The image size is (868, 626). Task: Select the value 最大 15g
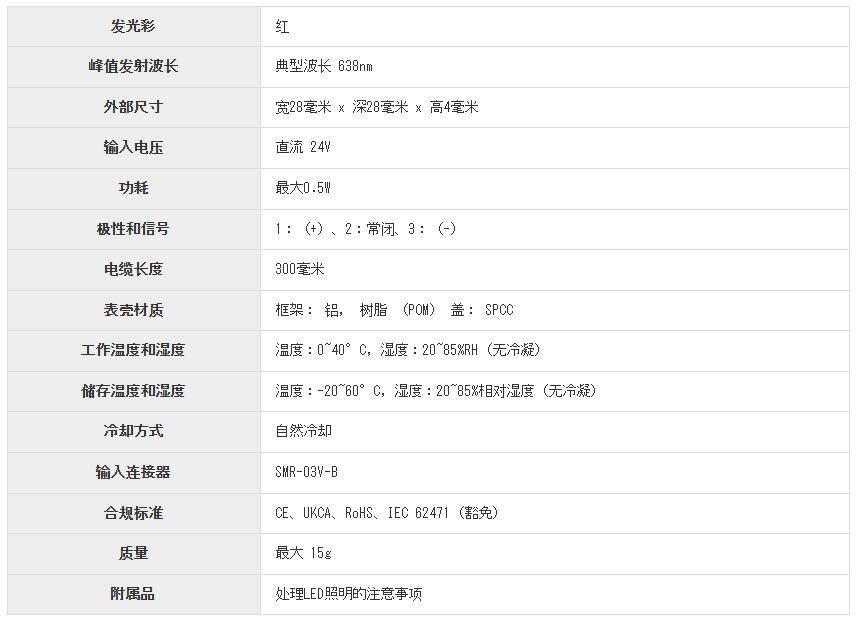click(303, 553)
